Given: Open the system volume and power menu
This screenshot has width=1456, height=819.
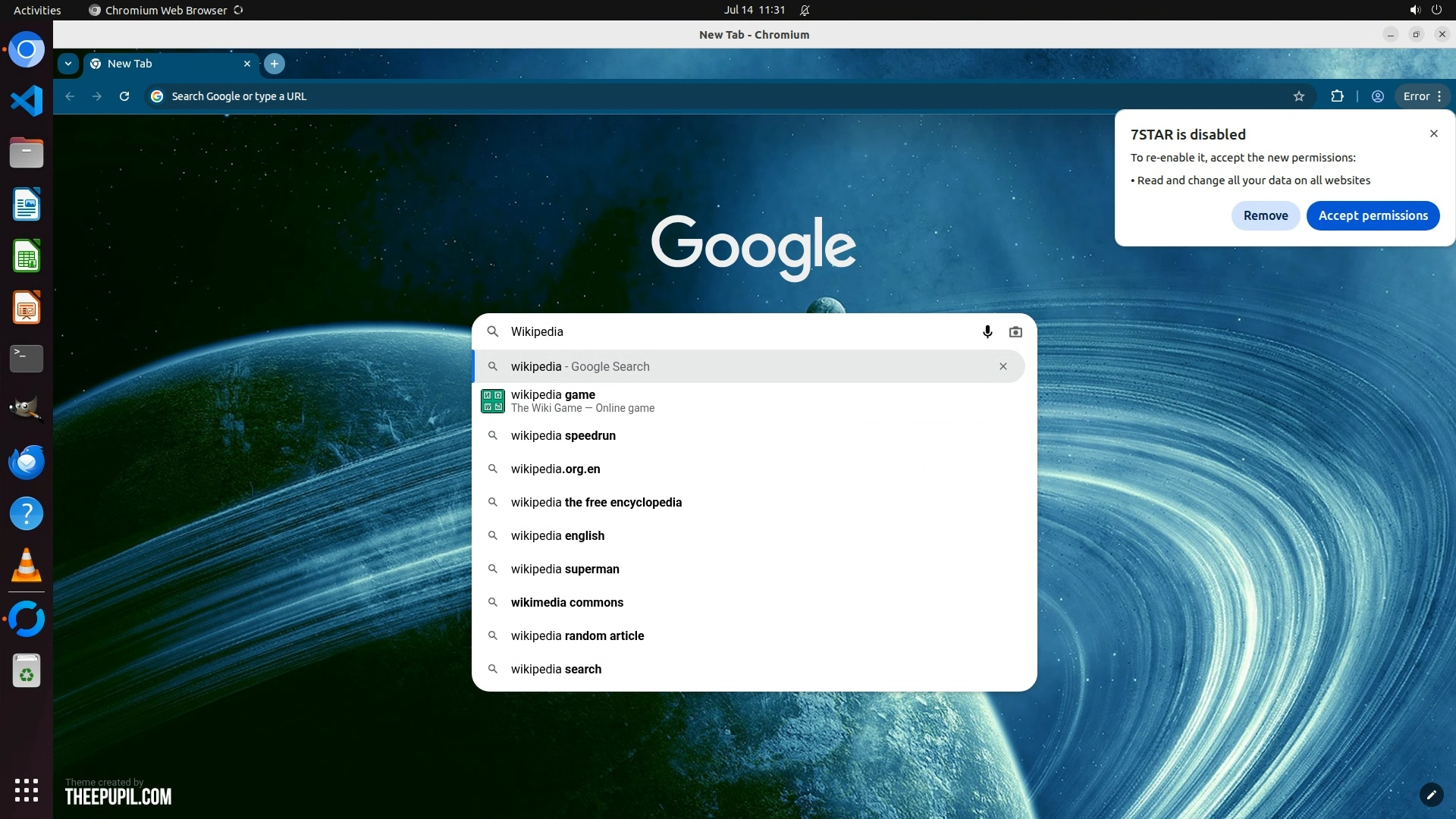Looking at the screenshot, I should pos(1425,10).
